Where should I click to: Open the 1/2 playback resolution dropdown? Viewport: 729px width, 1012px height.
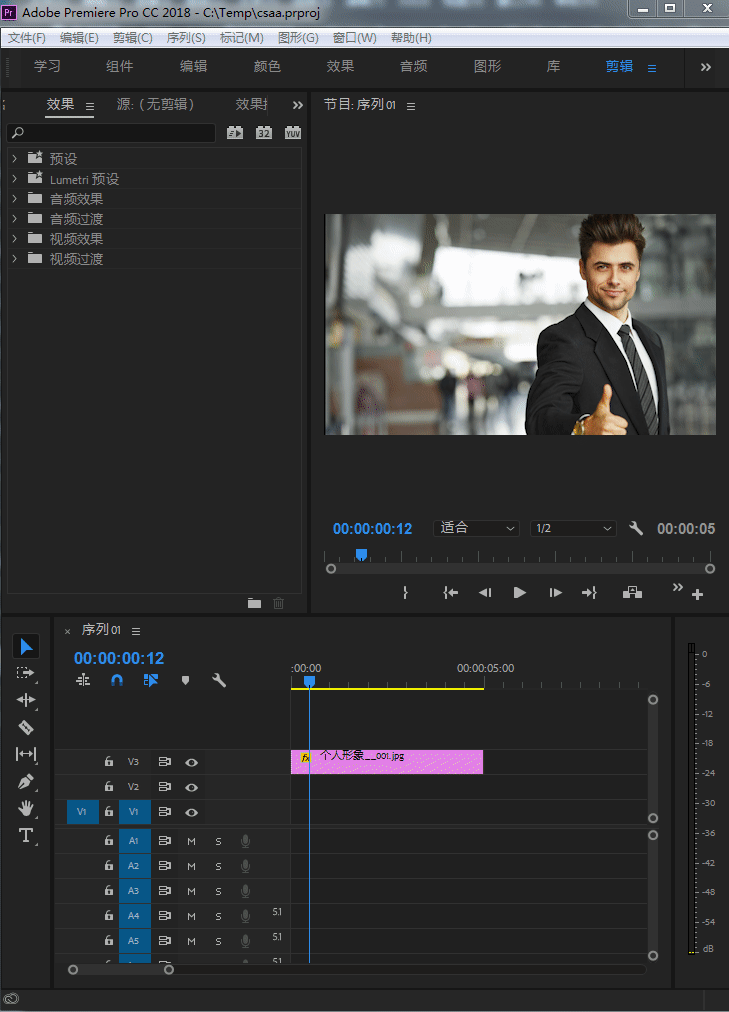coord(573,528)
